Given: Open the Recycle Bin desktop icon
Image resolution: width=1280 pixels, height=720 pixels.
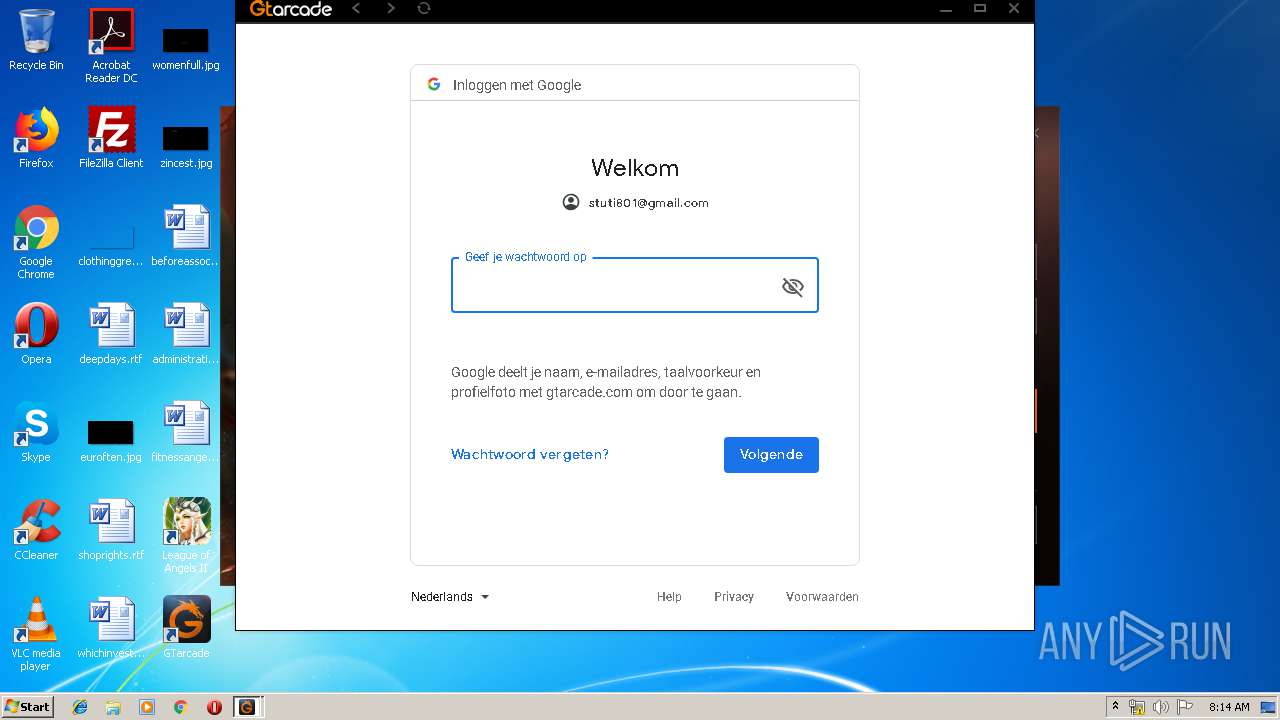Looking at the screenshot, I should (x=36, y=40).
